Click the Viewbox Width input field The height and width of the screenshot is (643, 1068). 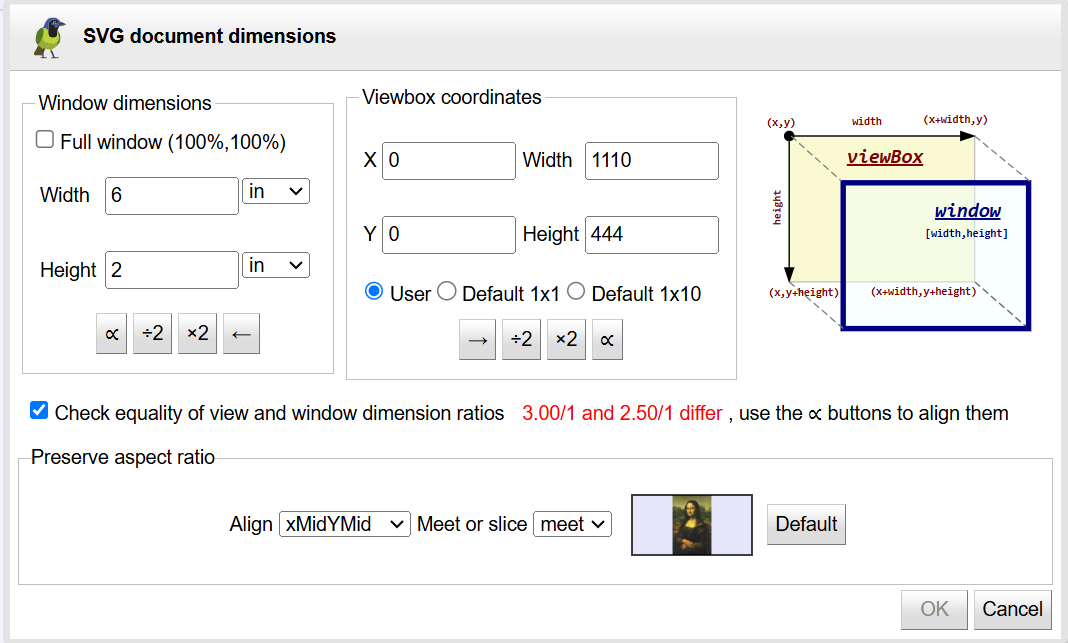pyautogui.click(x=651, y=161)
